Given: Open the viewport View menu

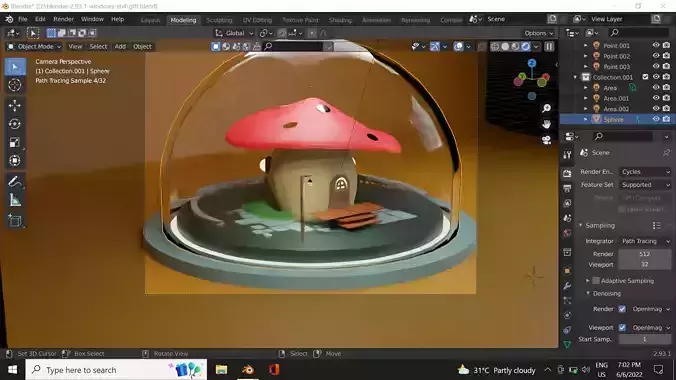Looking at the screenshot, I should point(75,47).
